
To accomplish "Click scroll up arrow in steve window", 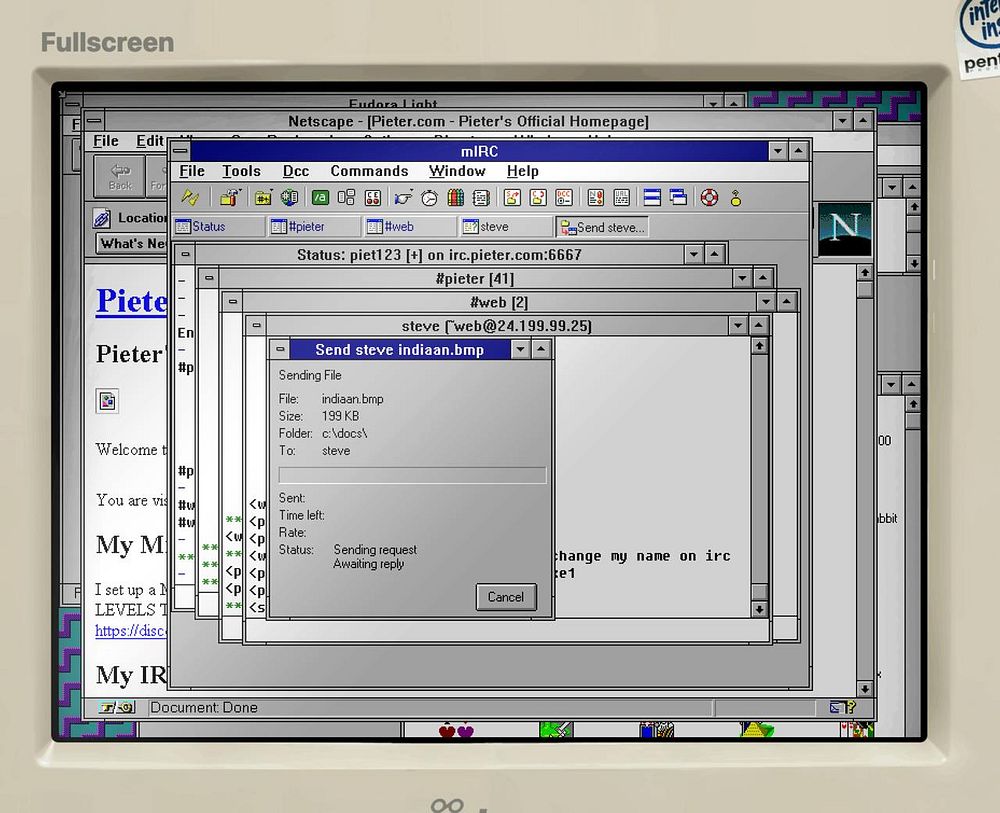I will [759, 346].
